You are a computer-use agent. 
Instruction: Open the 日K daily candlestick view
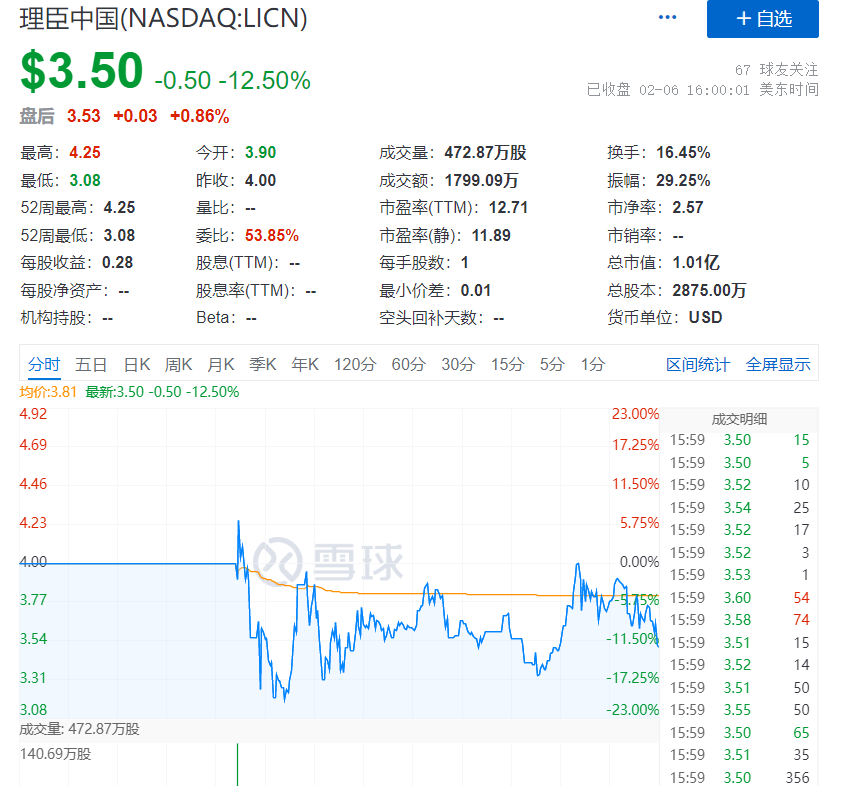click(x=135, y=364)
